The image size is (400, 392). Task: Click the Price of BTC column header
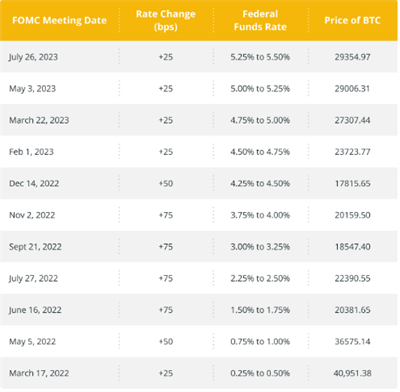coord(352,20)
